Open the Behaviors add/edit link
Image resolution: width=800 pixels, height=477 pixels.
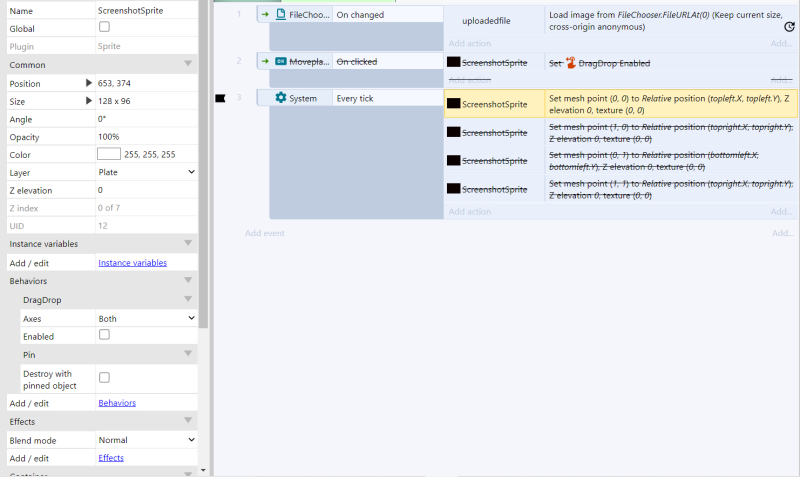(117, 403)
